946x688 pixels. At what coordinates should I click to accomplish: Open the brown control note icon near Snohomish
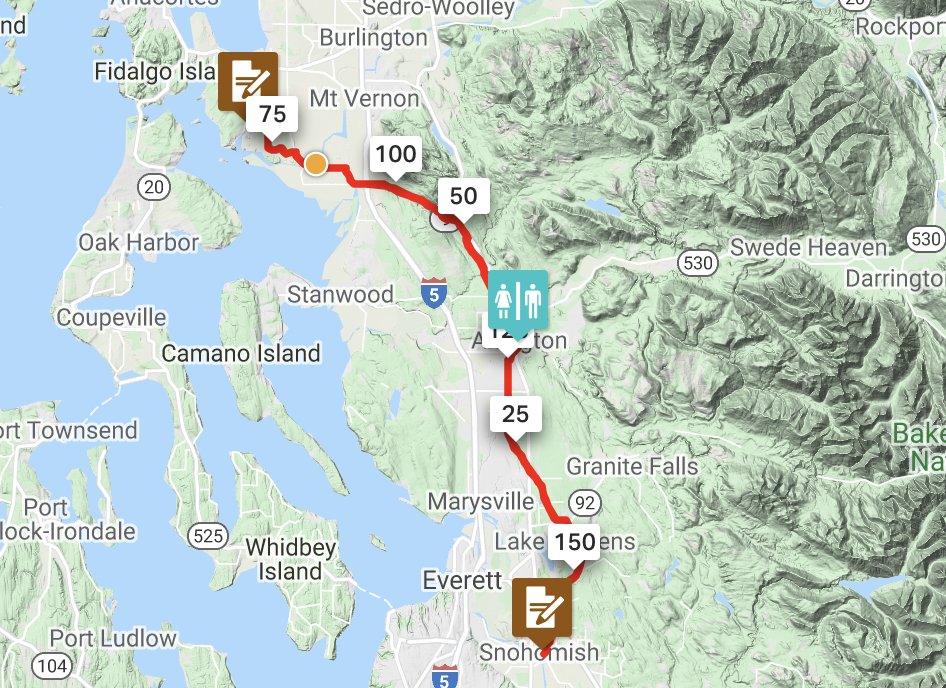[x=542, y=608]
